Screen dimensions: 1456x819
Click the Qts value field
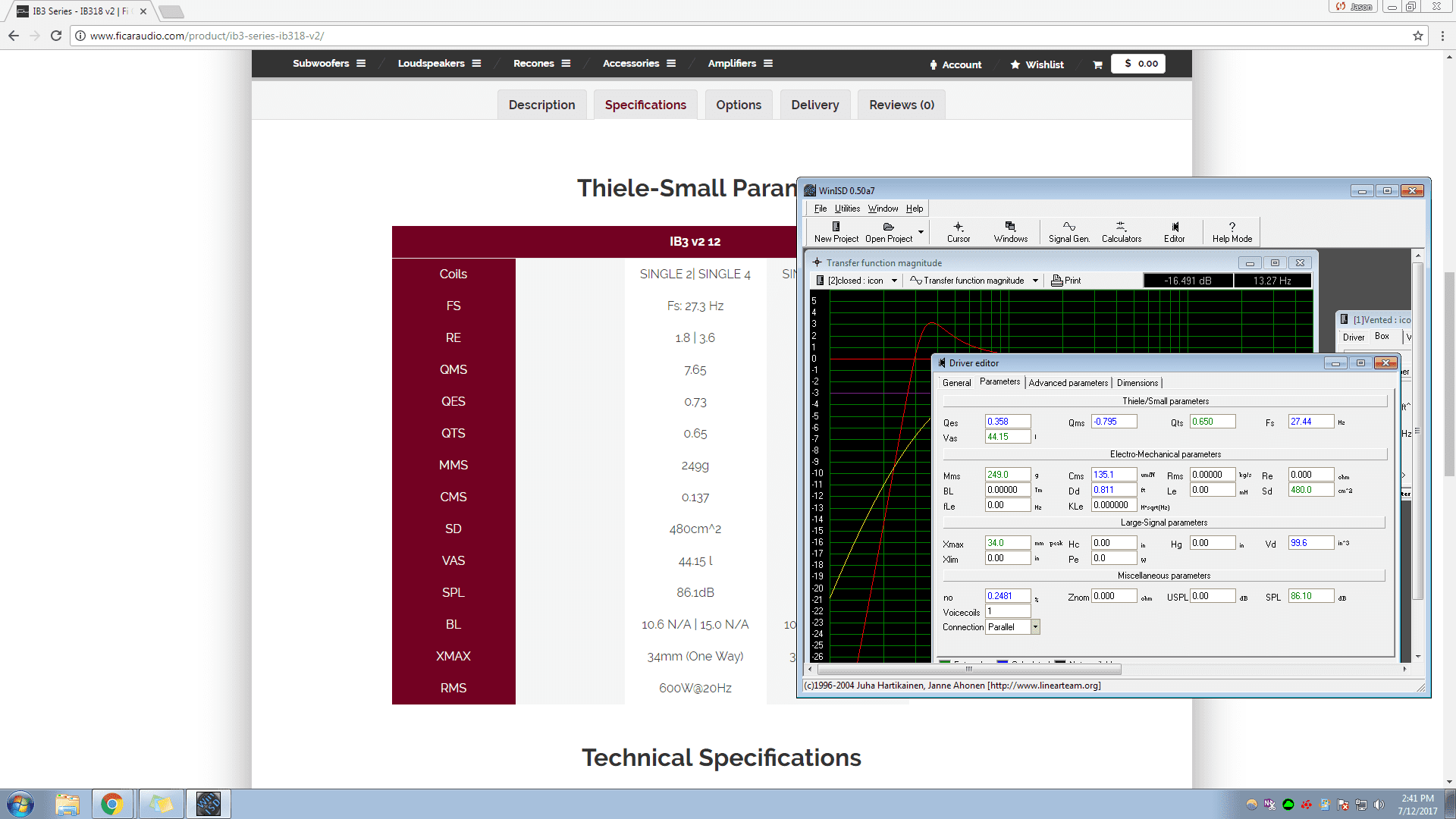1213,422
